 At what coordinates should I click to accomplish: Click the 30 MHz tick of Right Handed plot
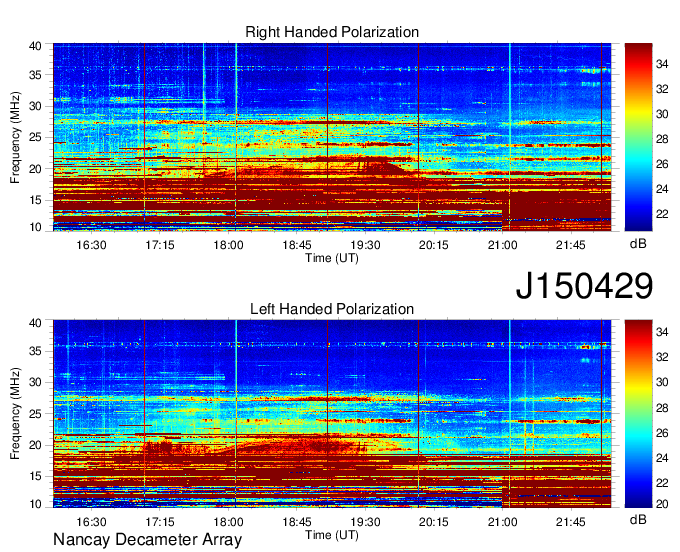coord(35,106)
